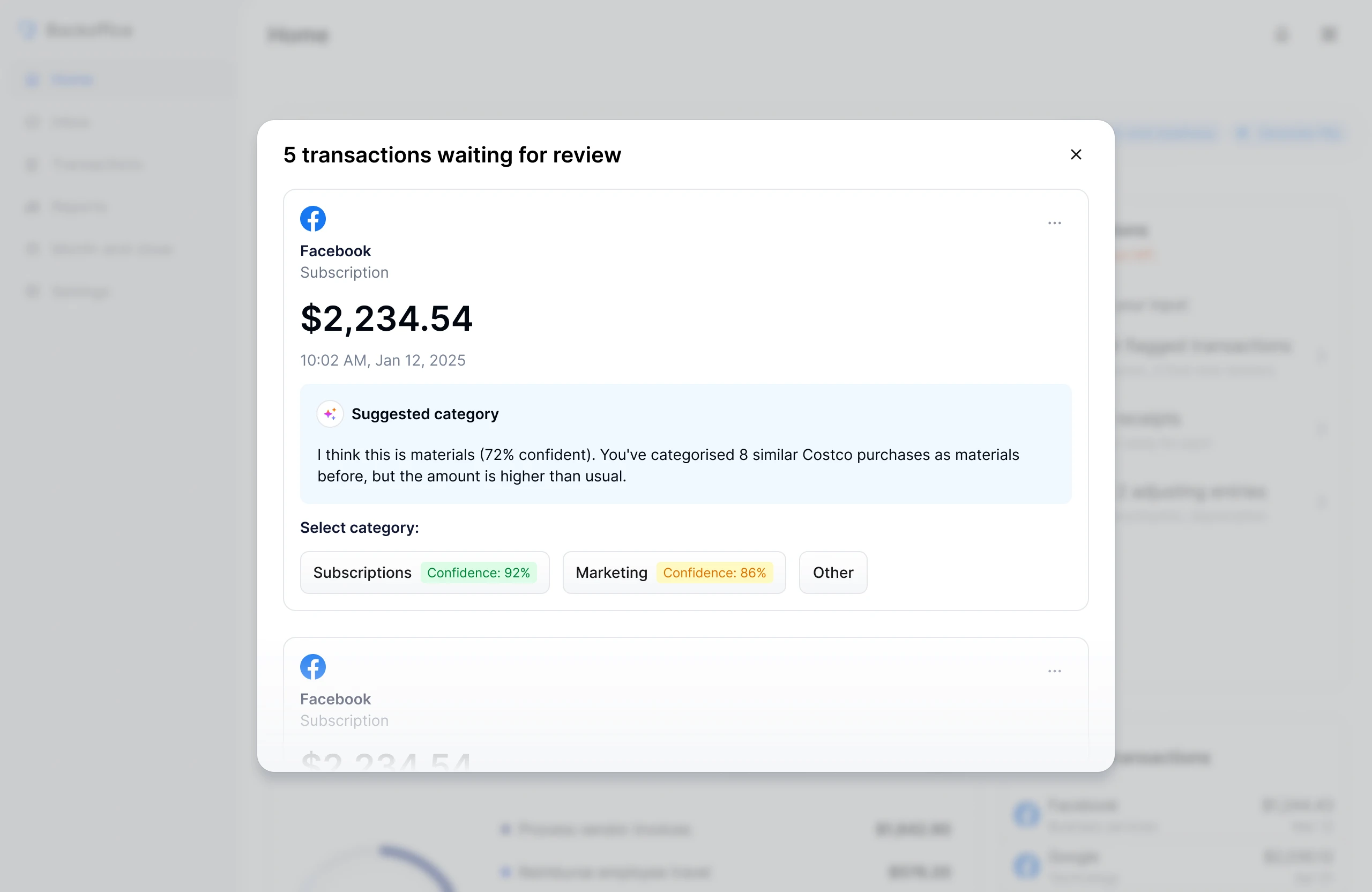Click the Facebook logo on second transaction

[313, 666]
